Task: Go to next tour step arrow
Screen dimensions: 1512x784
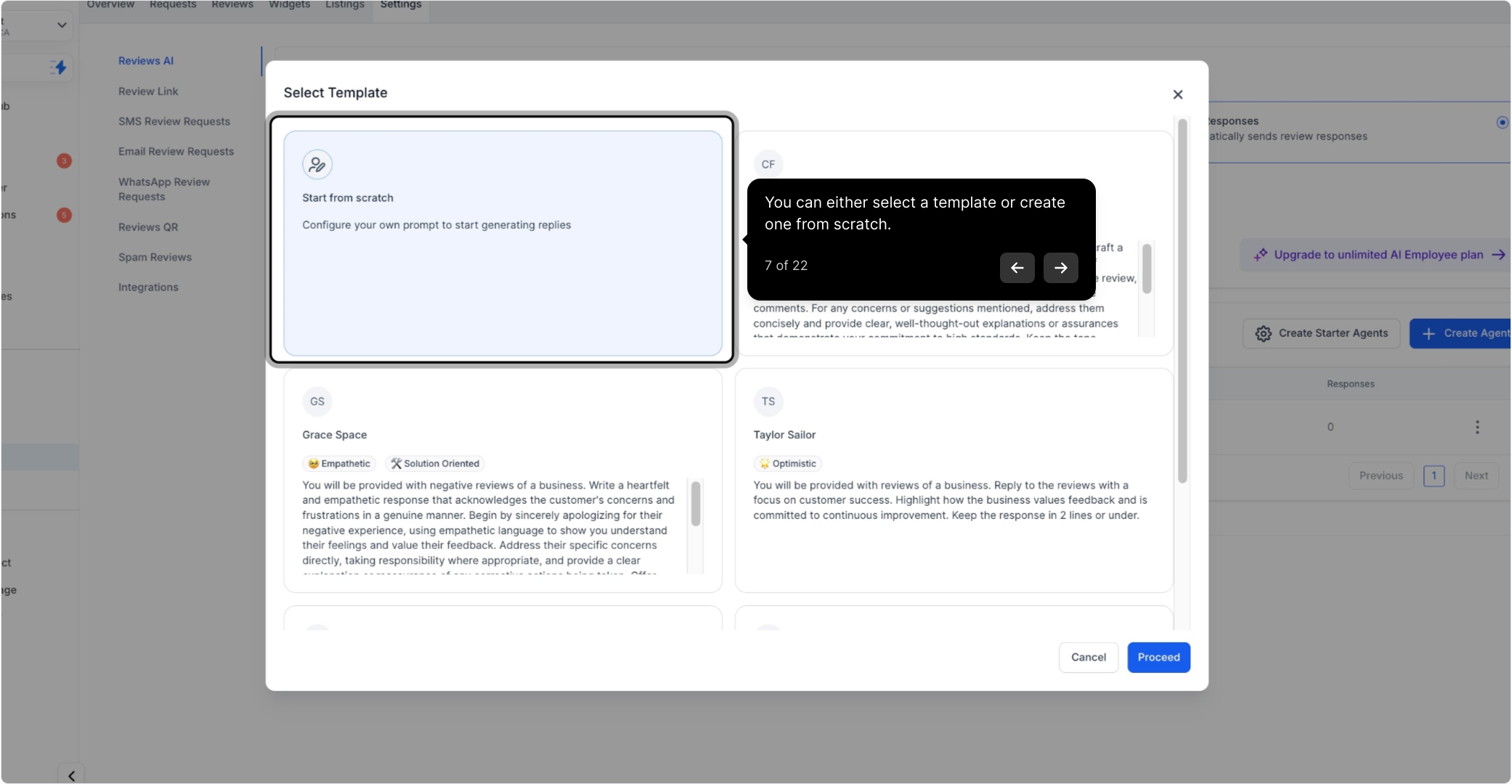Action: point(1060,268)
